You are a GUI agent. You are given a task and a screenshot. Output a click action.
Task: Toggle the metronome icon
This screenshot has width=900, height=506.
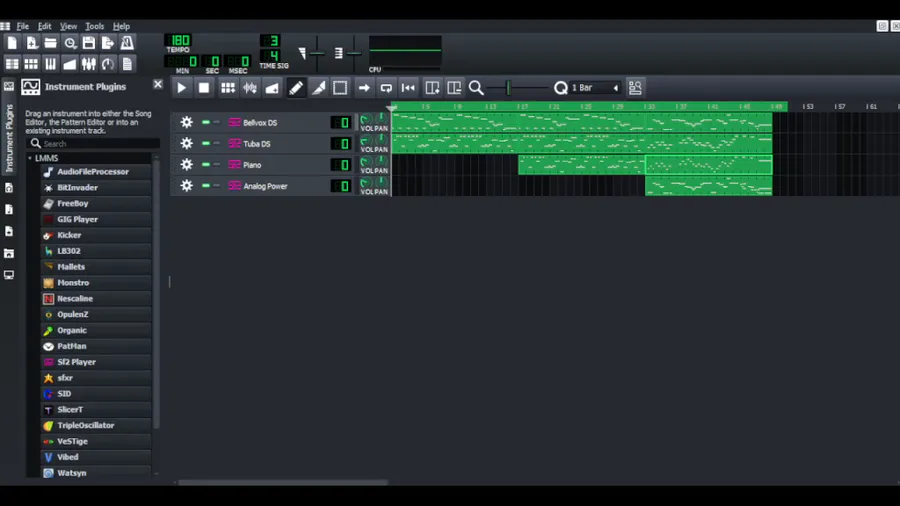click(x=127, y=43)
